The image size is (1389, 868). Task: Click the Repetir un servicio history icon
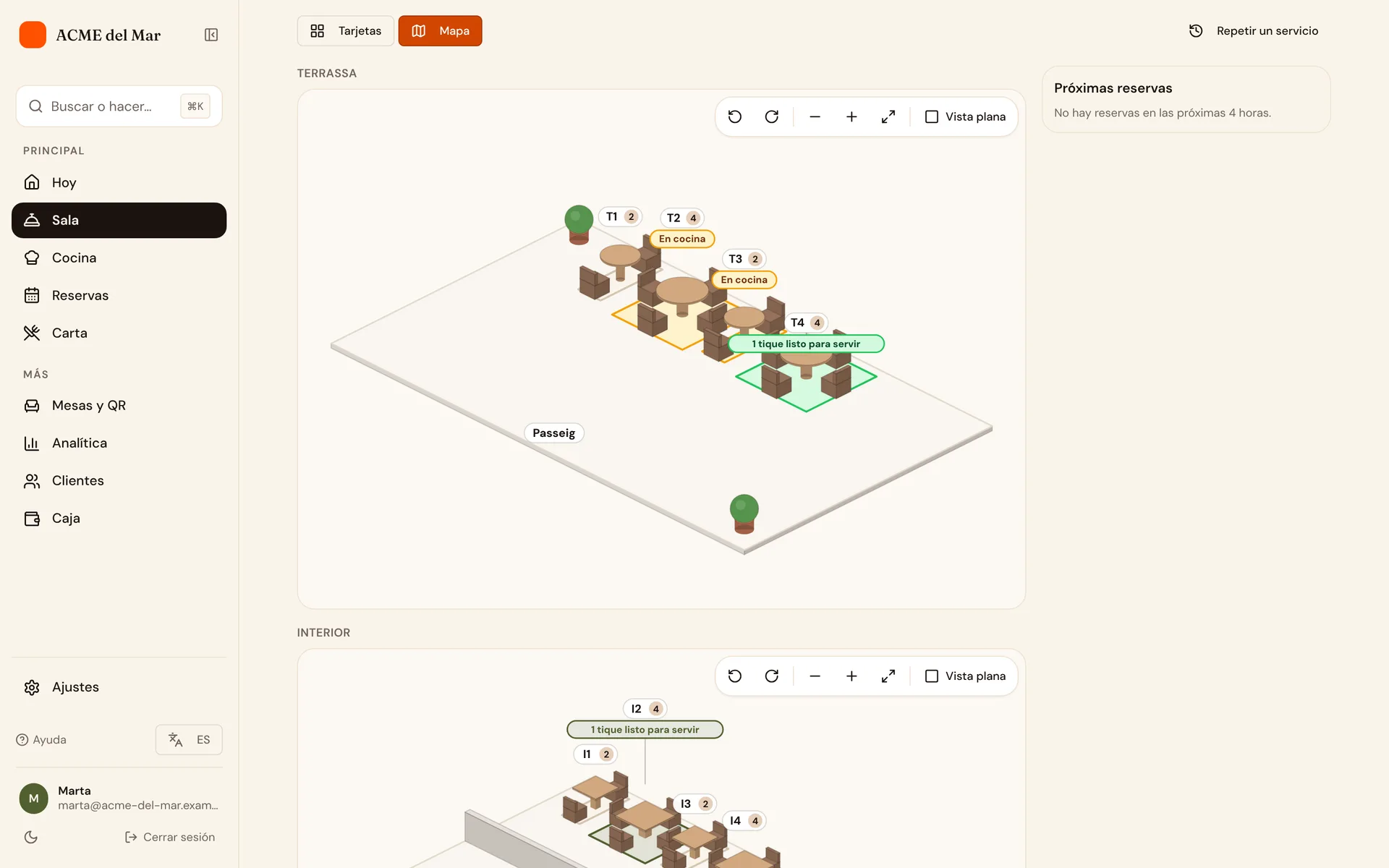pyautogui.click(x=1196, y=30)
